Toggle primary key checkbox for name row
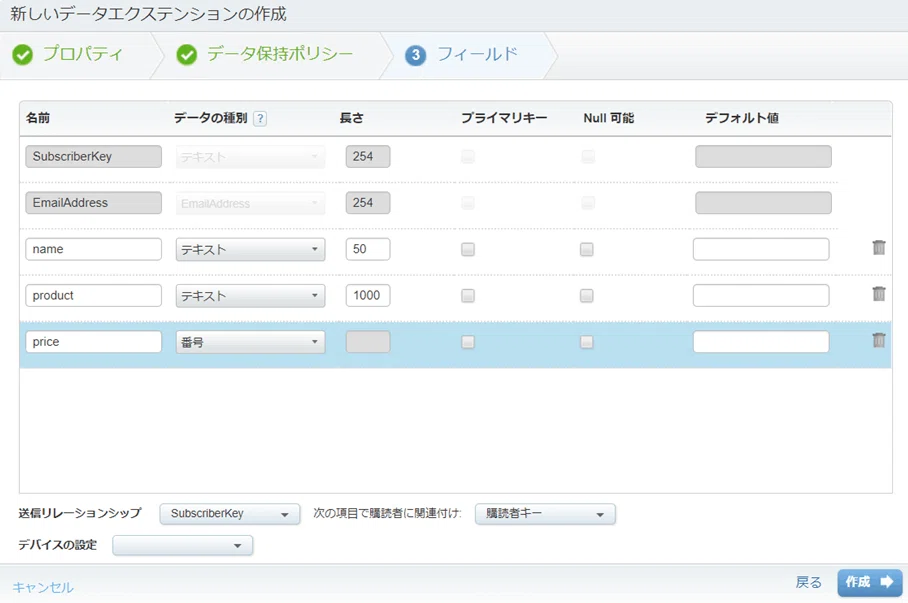The width and height of the screenshot is (908, 603). coord(468,249)
